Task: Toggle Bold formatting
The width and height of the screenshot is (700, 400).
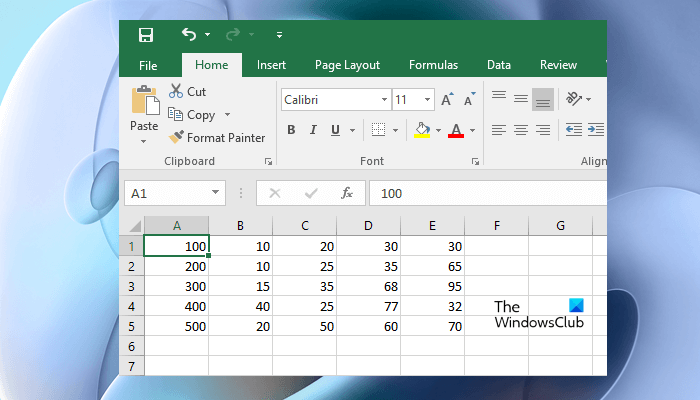Action: [291, 130]
